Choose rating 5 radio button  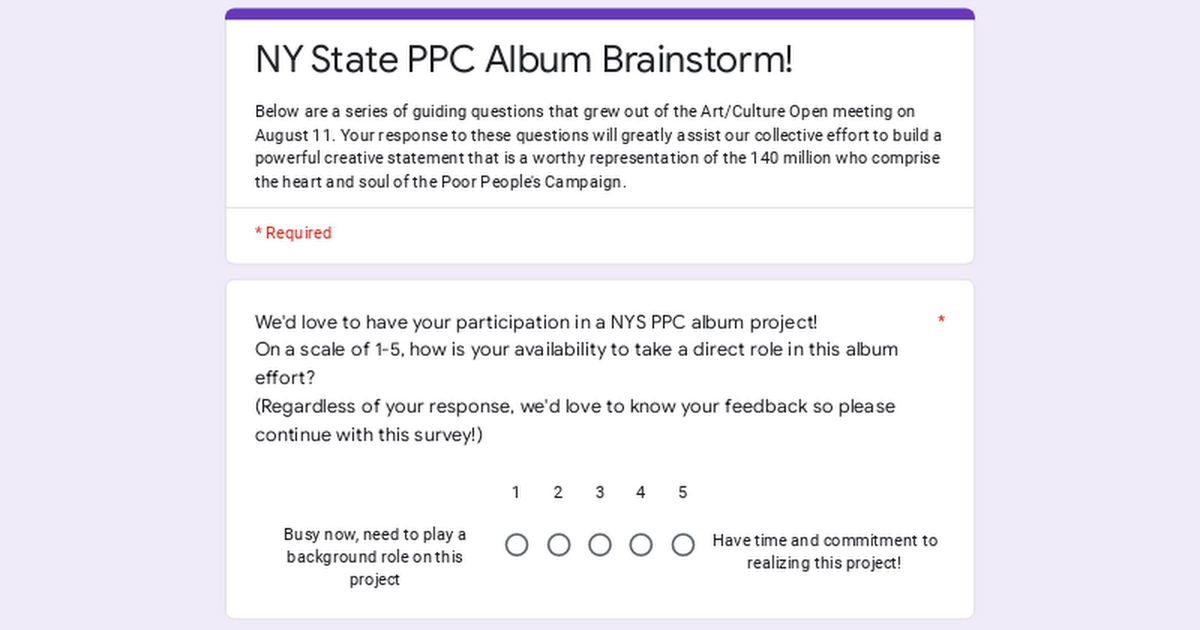tap(683, 545)
